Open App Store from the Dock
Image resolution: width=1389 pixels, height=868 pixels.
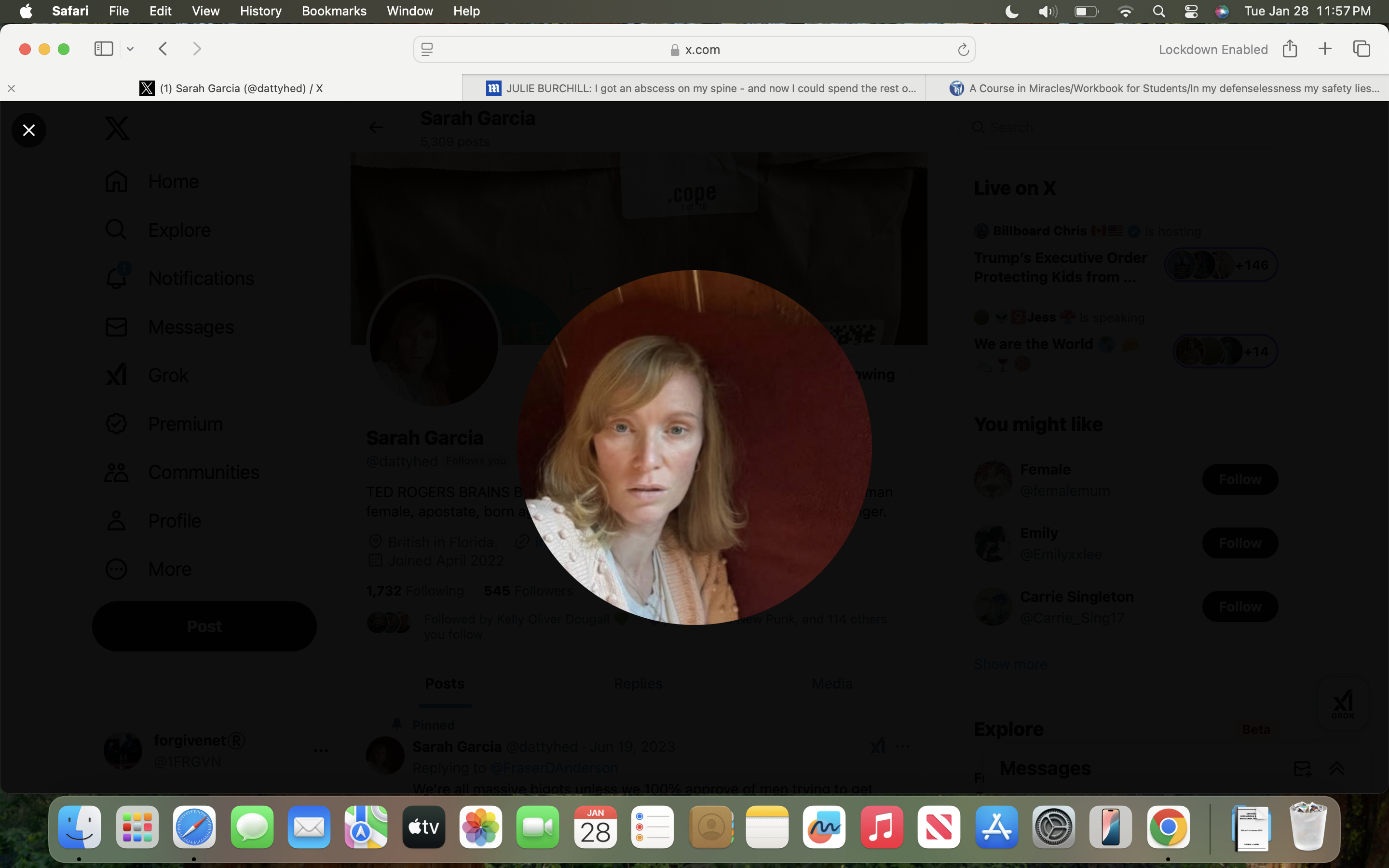(996, 827)
